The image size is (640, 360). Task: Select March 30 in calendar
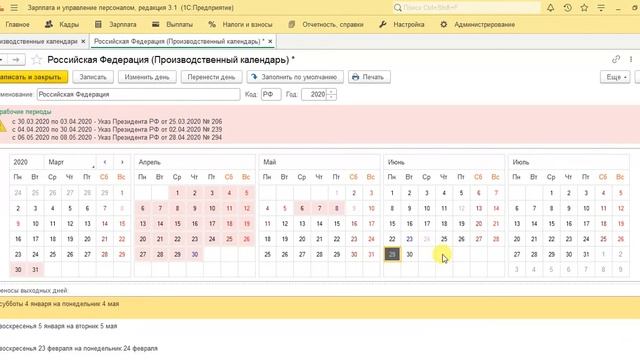pos(18,269)
